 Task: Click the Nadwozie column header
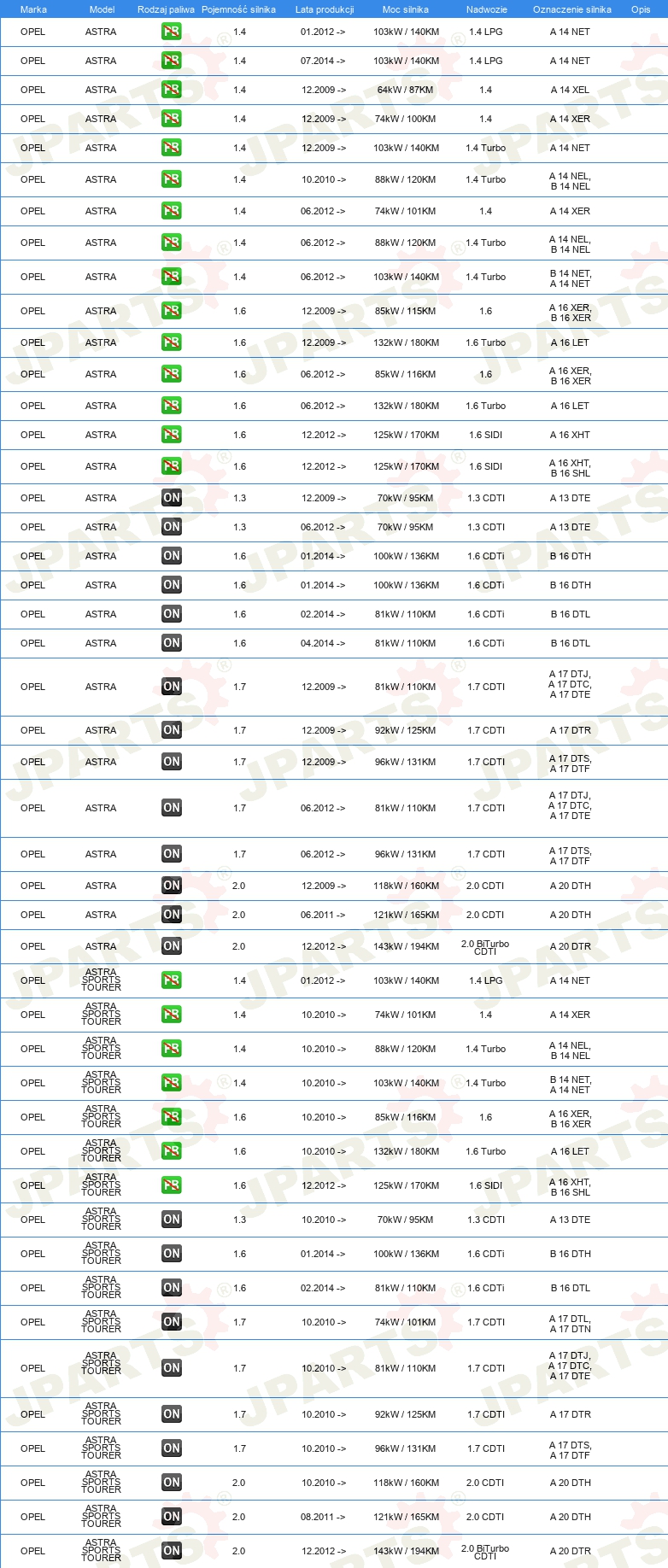487,9
